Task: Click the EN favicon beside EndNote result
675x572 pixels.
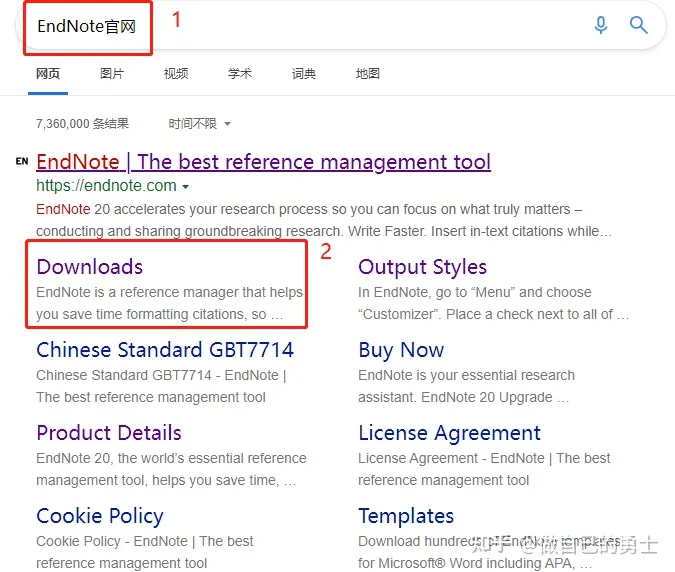Action: (x=22, y=161)
